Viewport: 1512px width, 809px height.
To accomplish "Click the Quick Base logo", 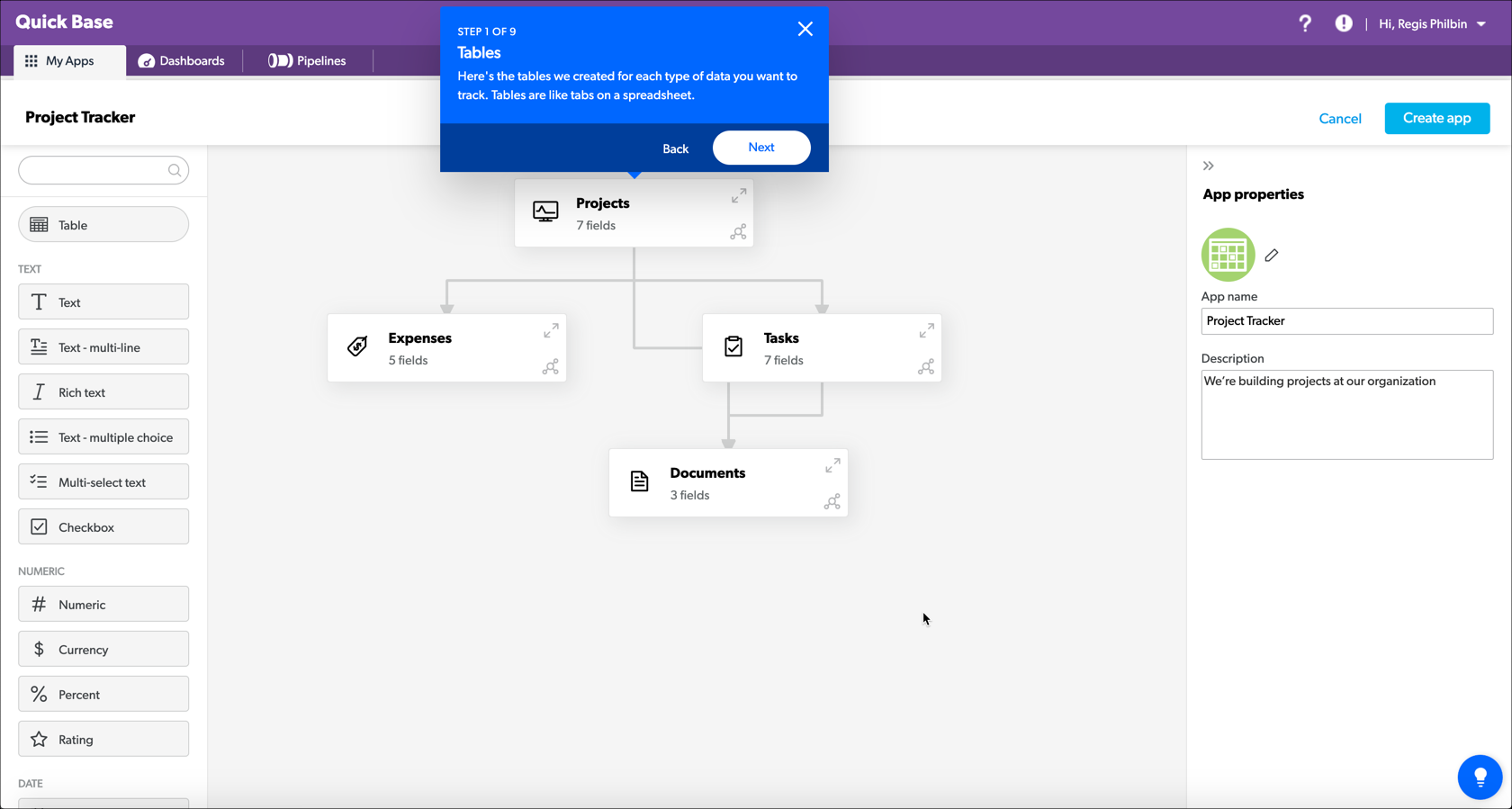I will 64,22.
